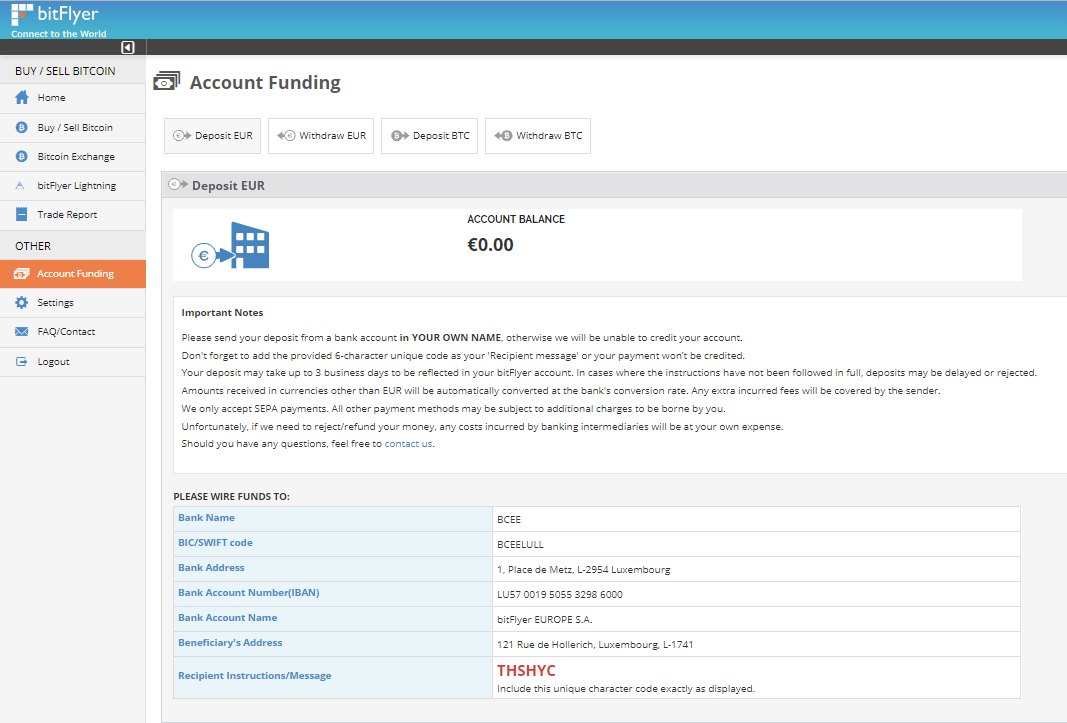This screenshot has height=723, width=1067.
Task: Click the bank address '1, Place de Metz'
Action: (583, 570)
